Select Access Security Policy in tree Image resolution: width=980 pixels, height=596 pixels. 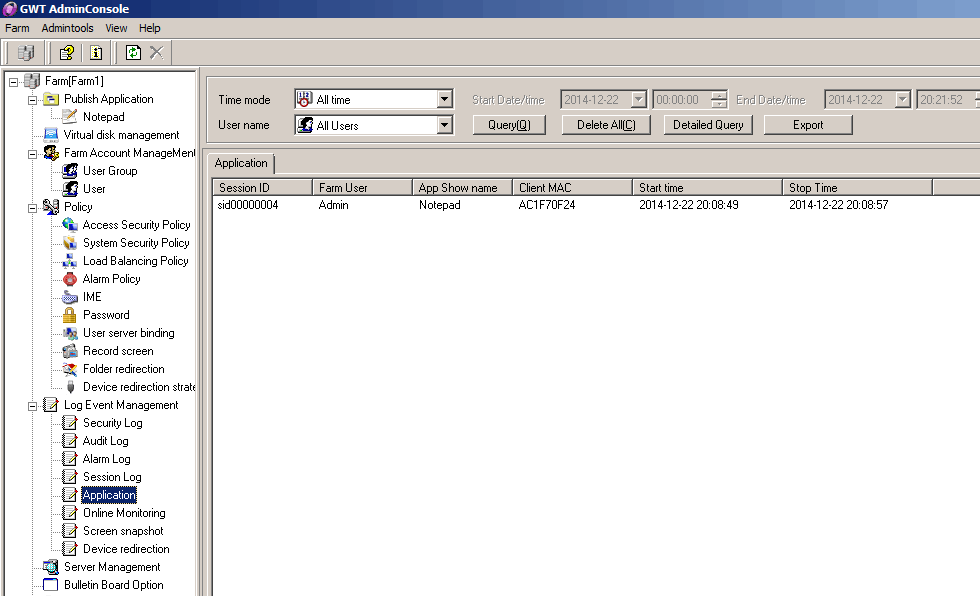135,225
